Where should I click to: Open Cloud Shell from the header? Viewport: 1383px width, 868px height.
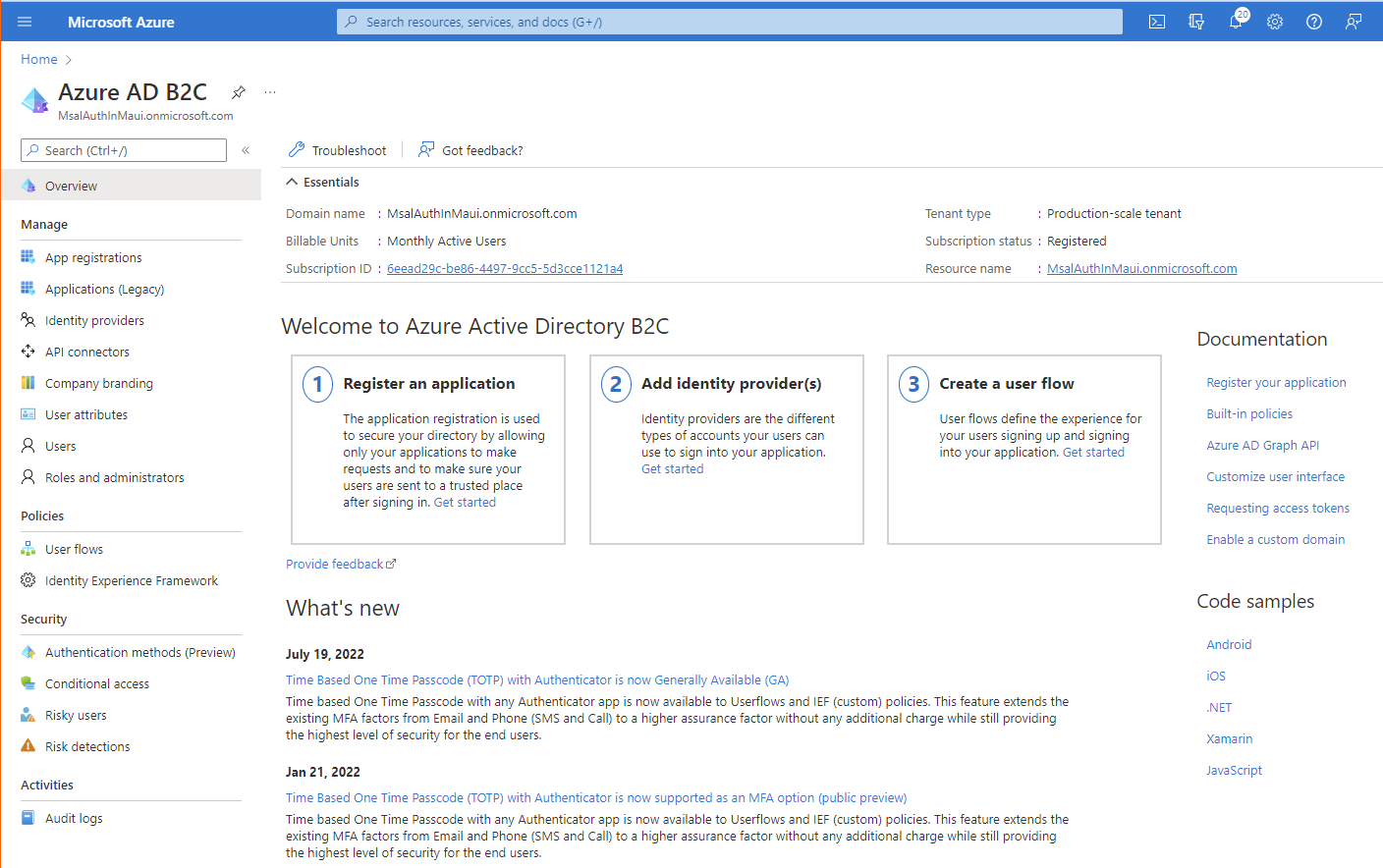[1157, 22]
